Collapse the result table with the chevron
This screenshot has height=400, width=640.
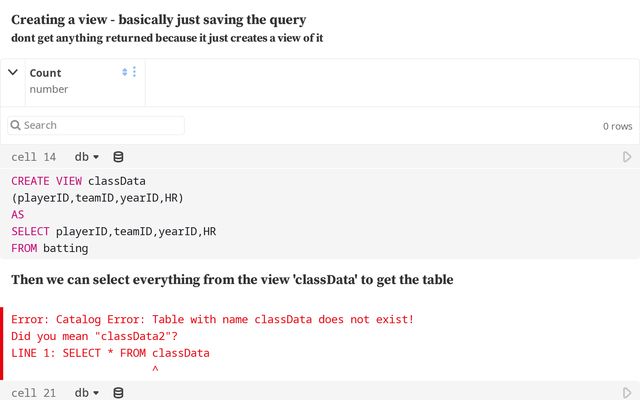13,72
